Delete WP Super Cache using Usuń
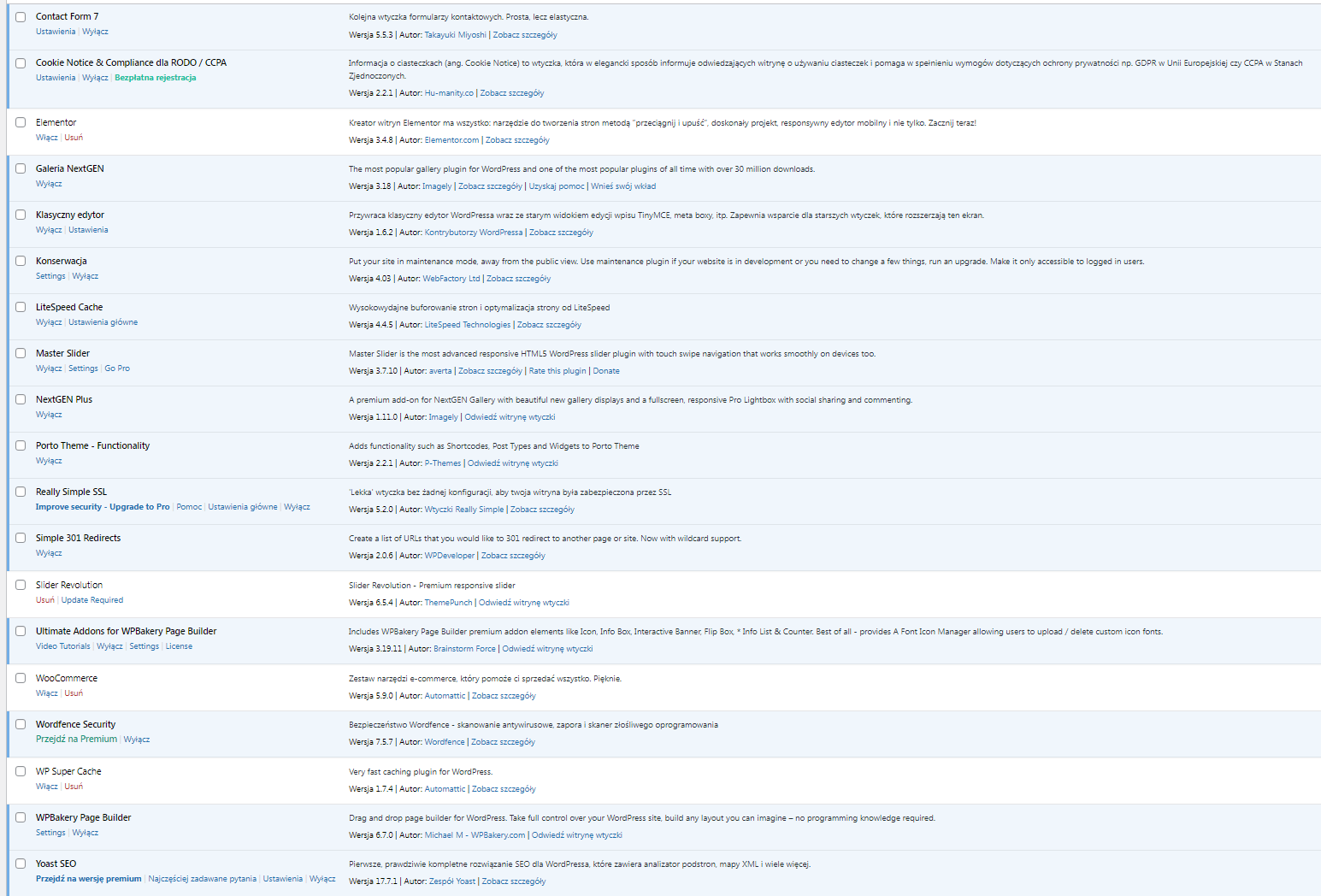Screen dimensions: 1321x896 [74, 787]
